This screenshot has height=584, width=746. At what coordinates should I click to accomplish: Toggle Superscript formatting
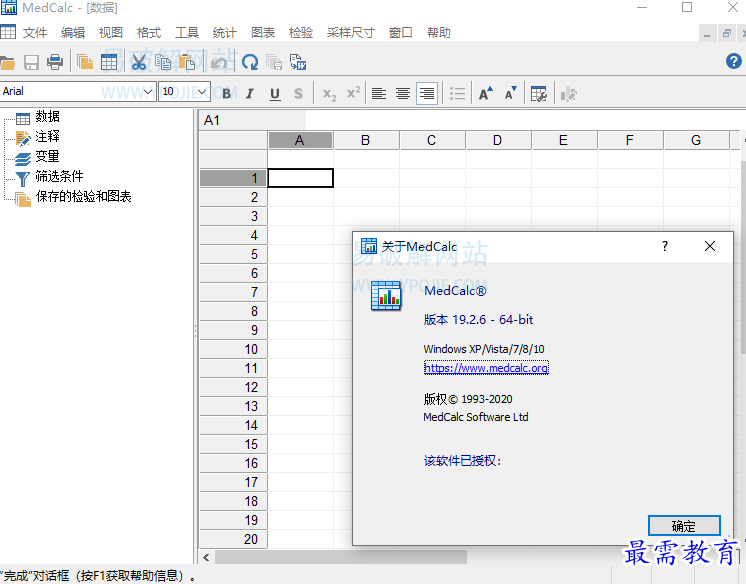tap(353, 93)
